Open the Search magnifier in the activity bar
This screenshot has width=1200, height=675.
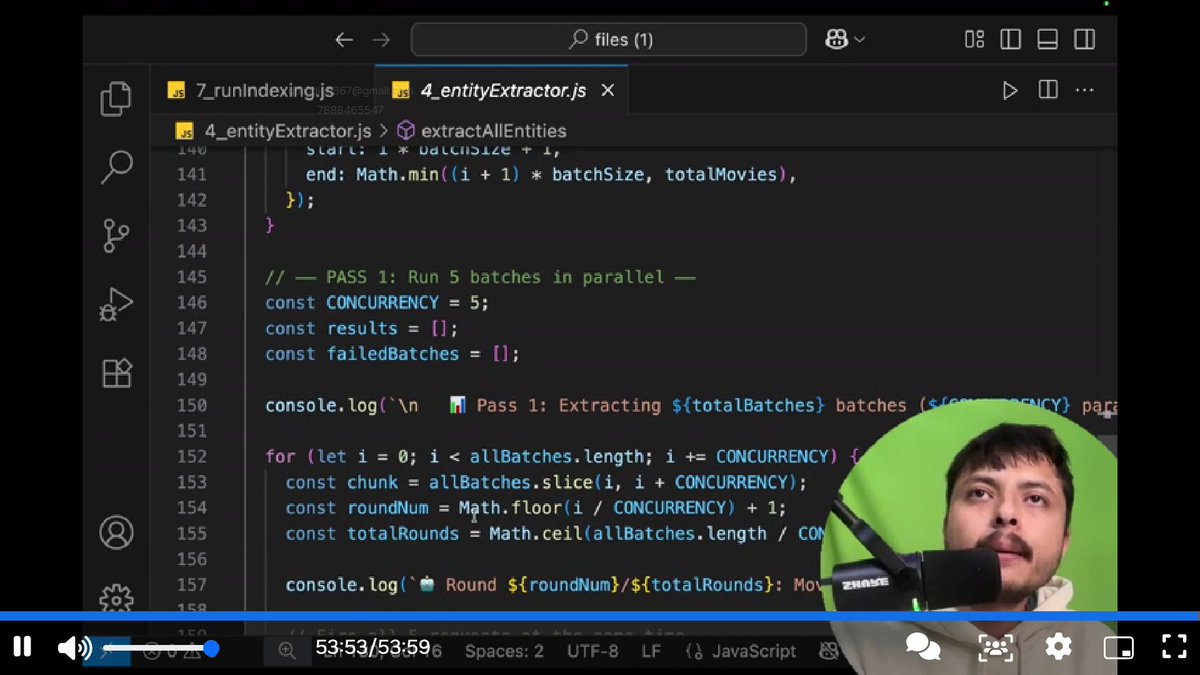pos(117,166)
